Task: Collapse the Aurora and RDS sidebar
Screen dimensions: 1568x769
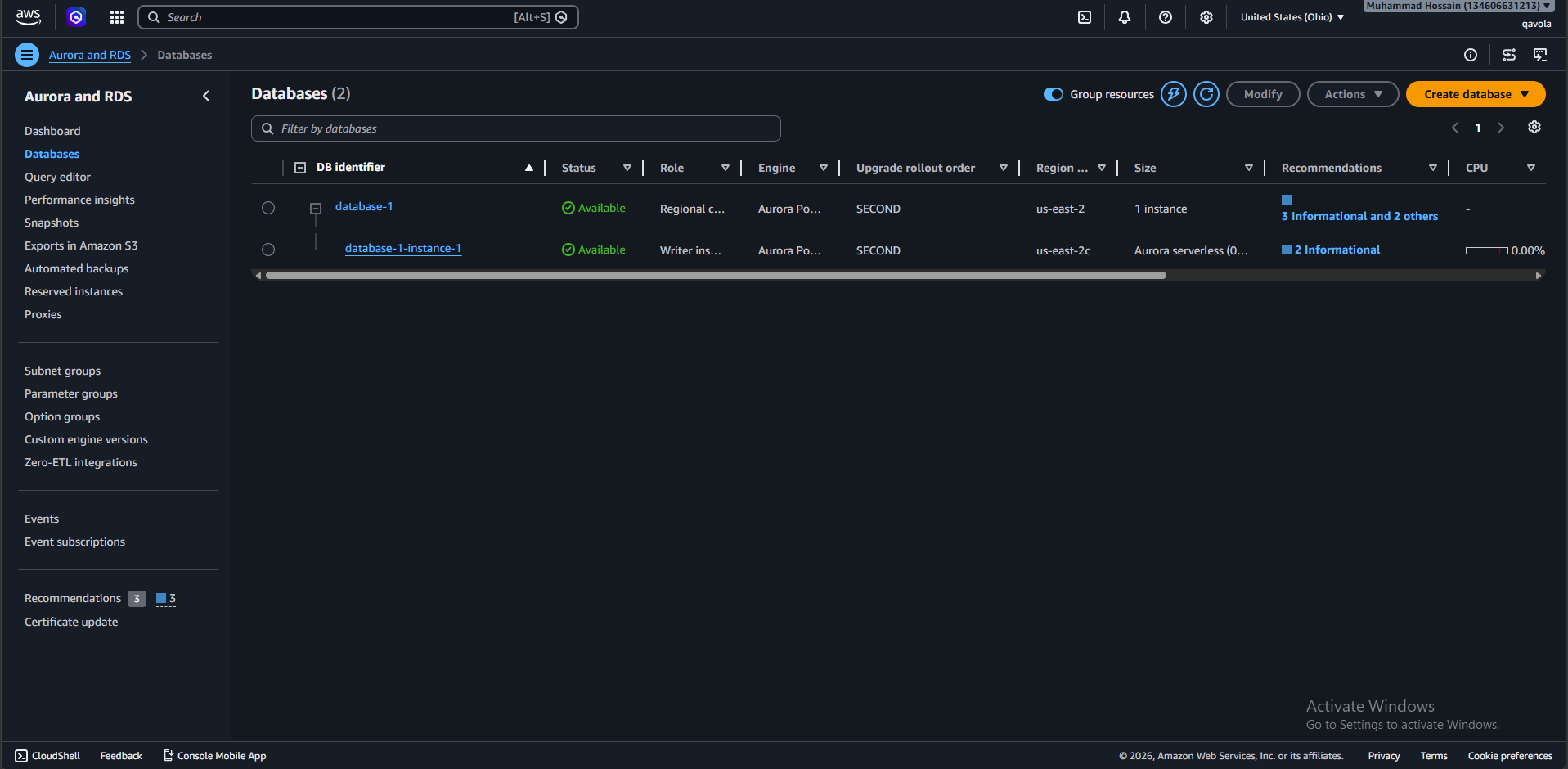Action: [206, 96]
